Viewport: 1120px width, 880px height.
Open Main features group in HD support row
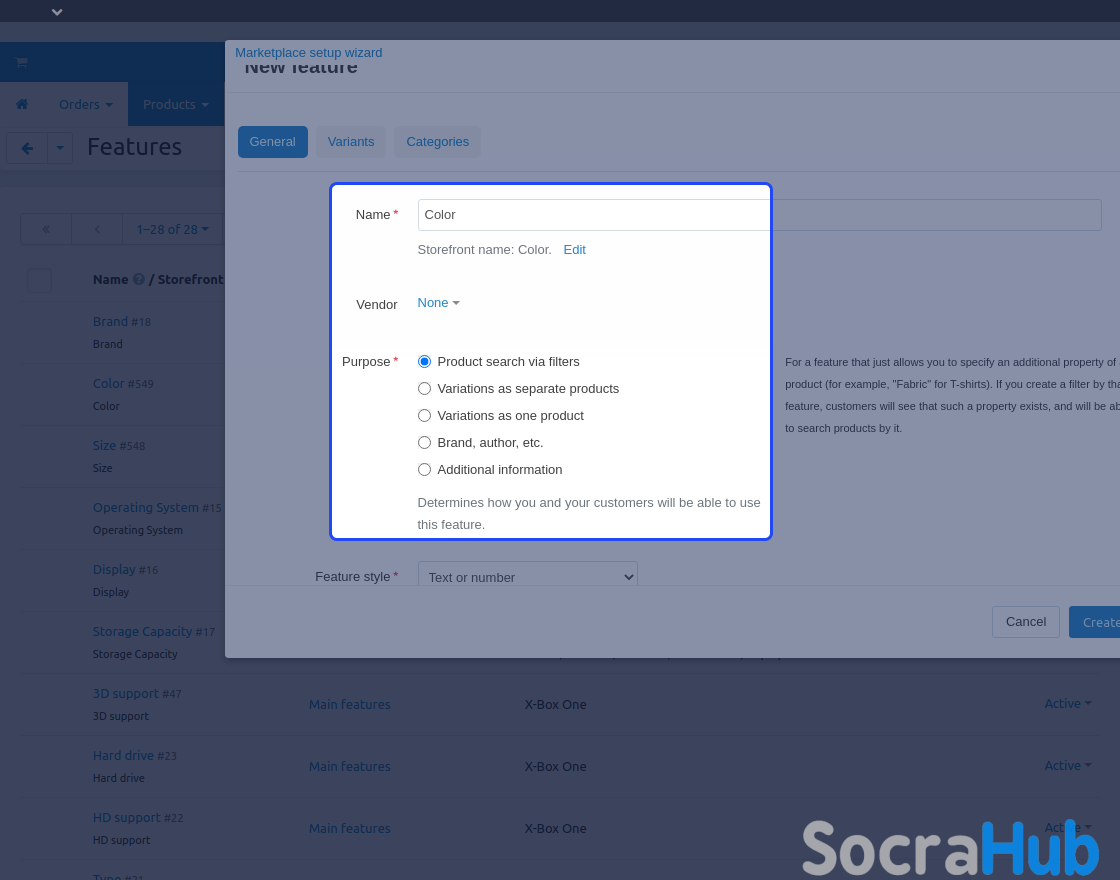tap(350, 829)
